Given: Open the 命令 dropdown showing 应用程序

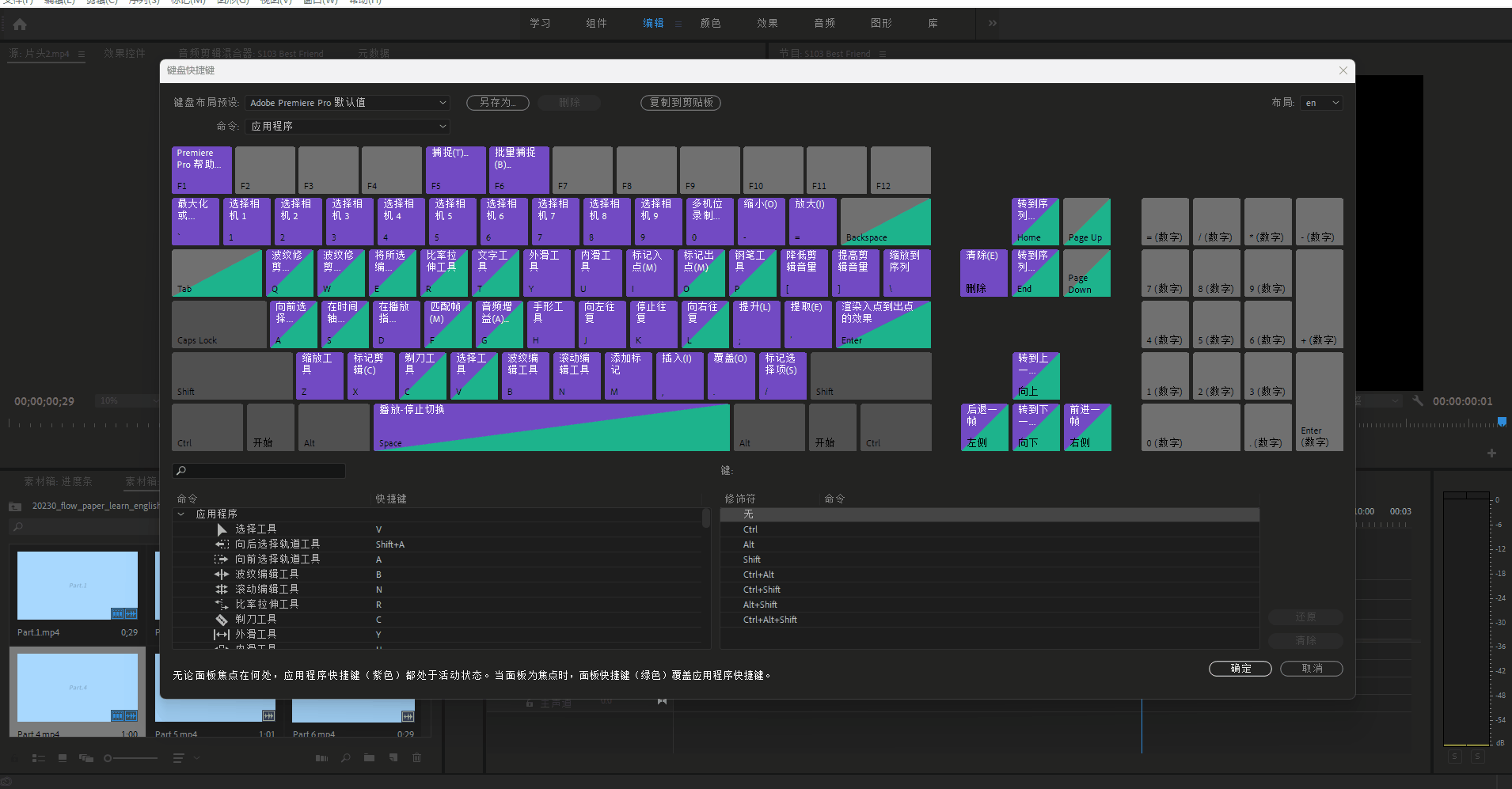Looking at the screenshot, I should [x=348, y=127].
